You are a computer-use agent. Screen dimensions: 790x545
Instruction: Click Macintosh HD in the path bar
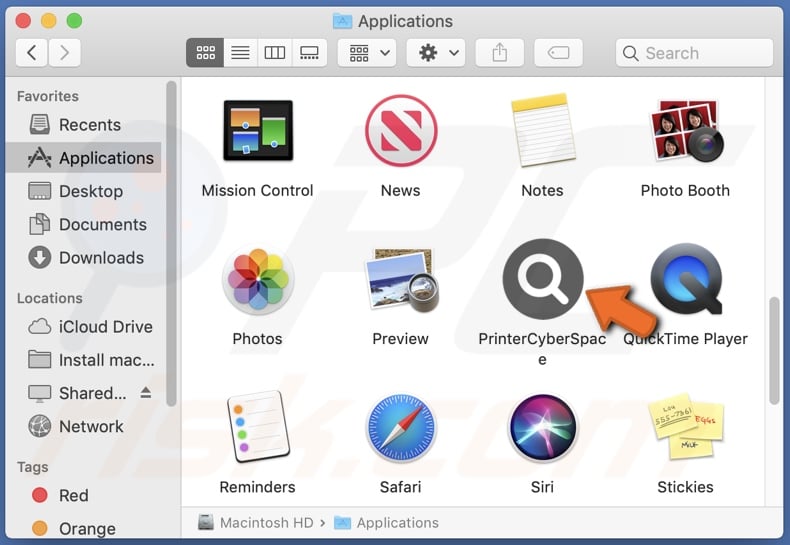click(256, 522)
